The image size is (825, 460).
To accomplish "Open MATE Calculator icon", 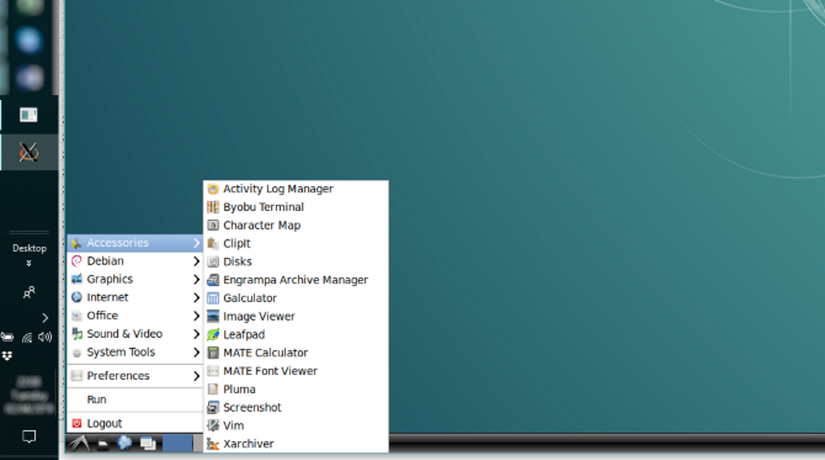I will (x=213, y=353).
